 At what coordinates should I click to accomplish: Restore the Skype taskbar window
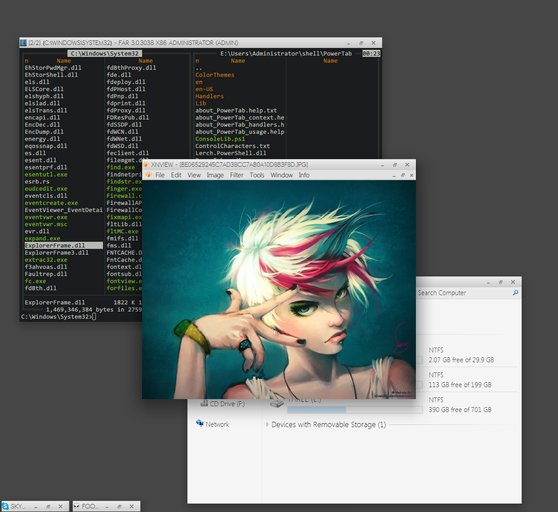tap(48, 506)
